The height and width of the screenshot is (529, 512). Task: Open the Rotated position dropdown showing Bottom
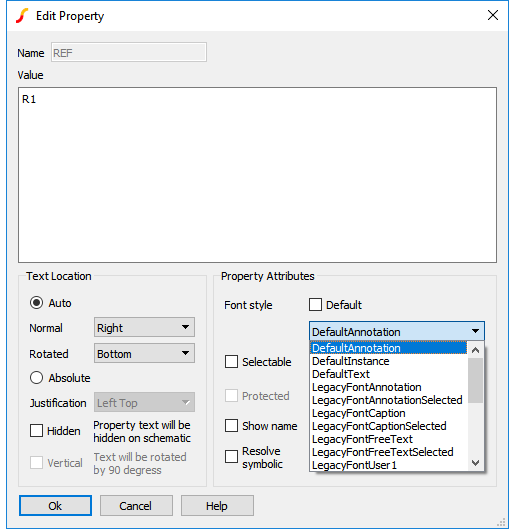[144, 353]
